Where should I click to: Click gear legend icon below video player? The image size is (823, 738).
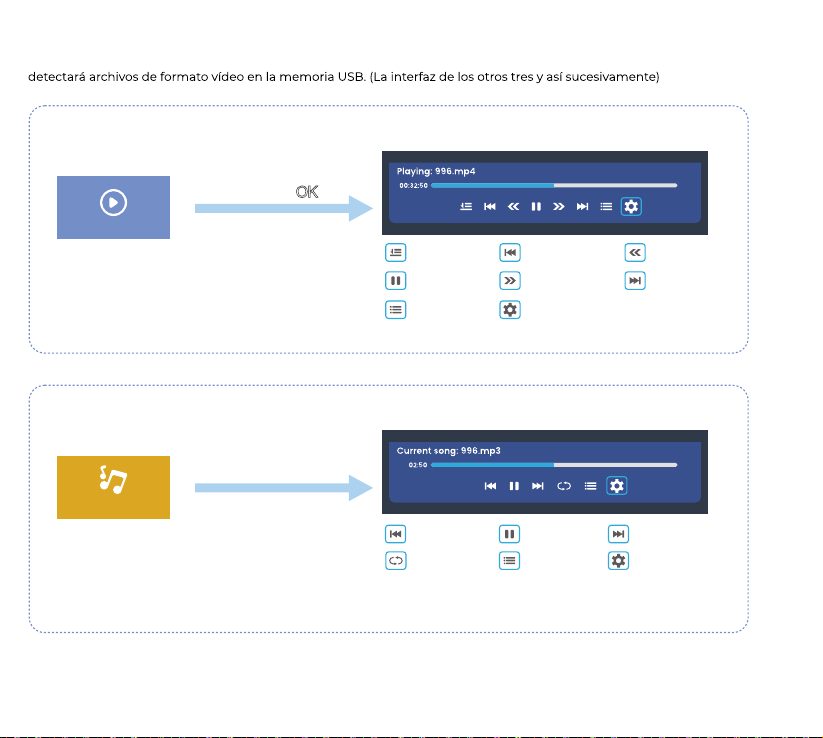click(510, 310)
